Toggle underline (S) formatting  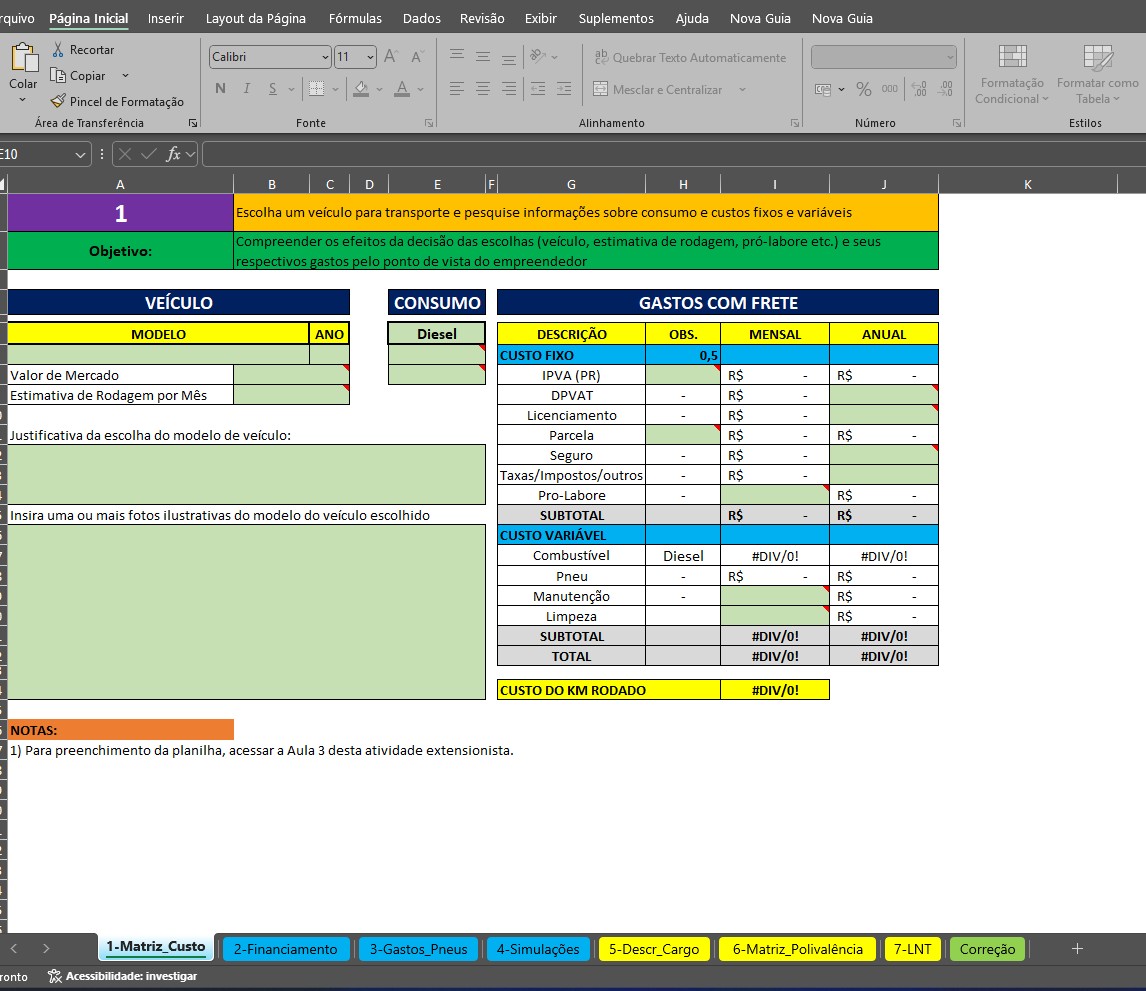[x=273, y=89]
